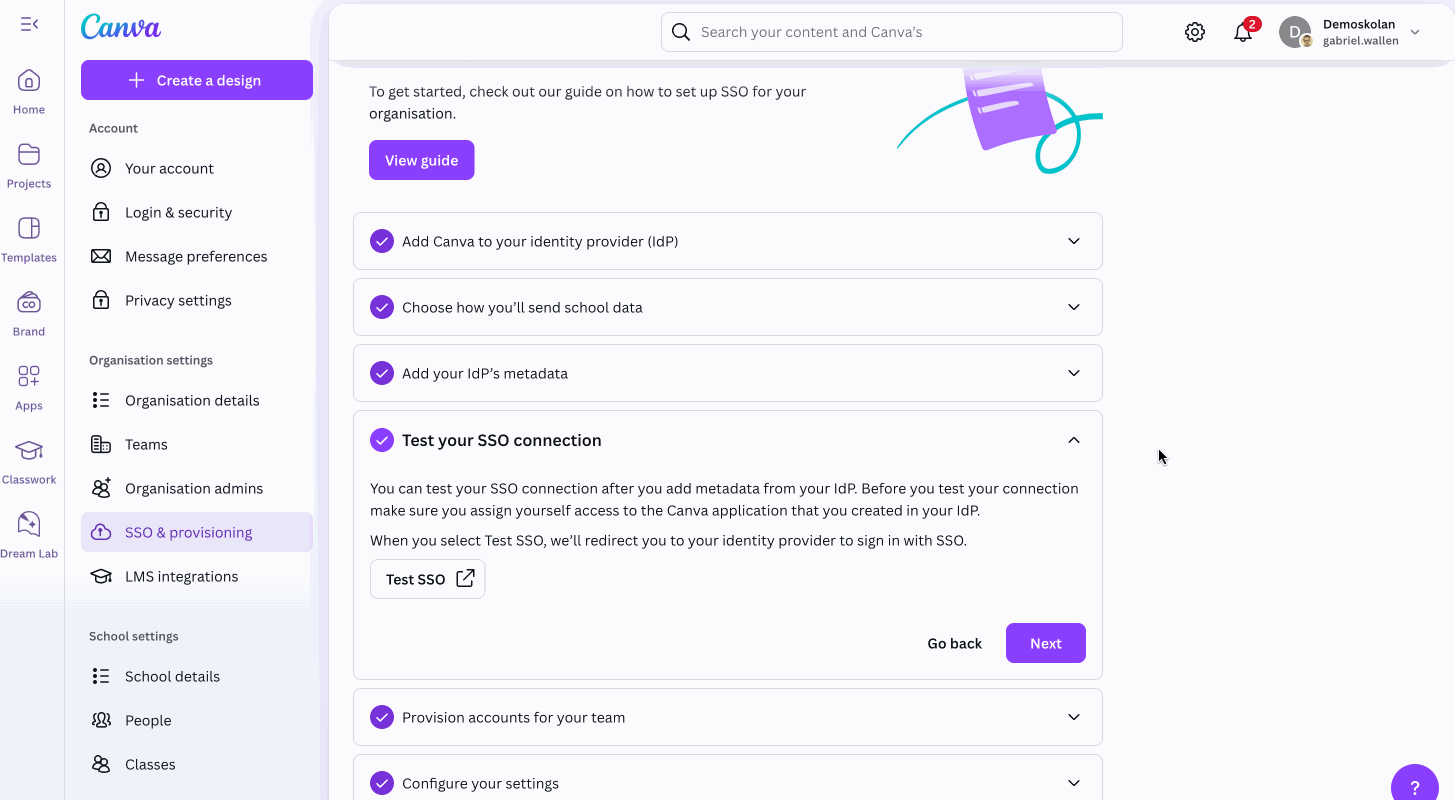Open the Templates icon in sidebar
Viewport: 1455px width, 800px height.
tap(29, 229)
